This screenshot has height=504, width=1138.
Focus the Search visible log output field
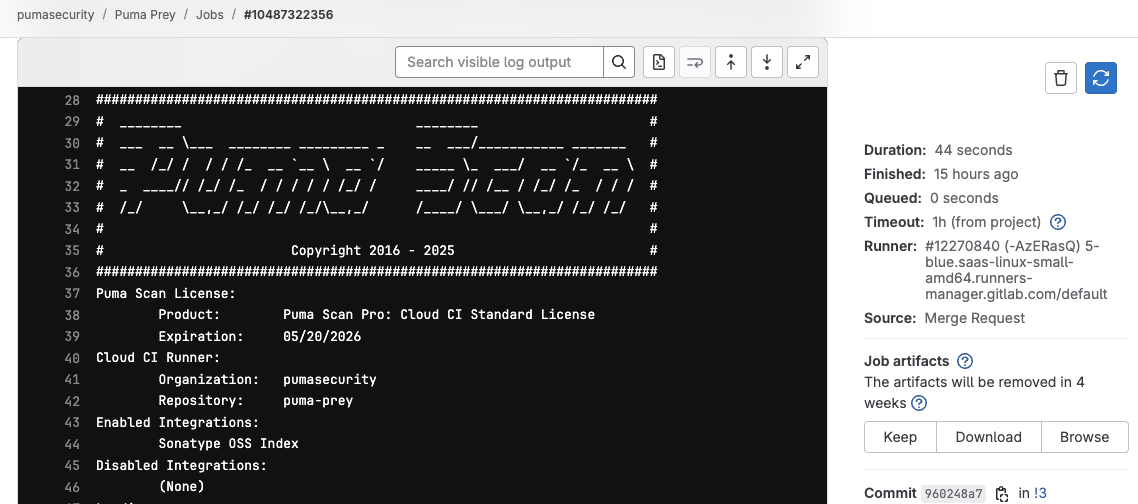(499, 62)
